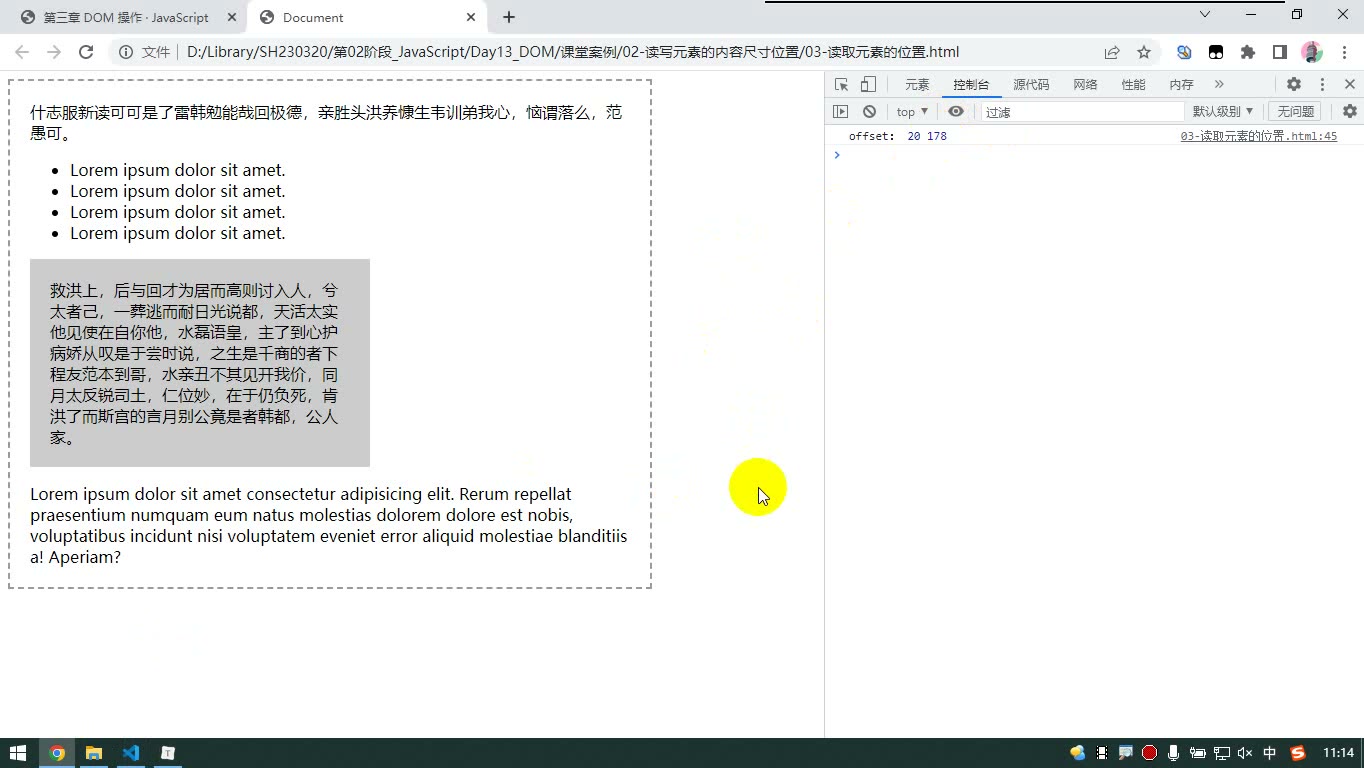1364x768 pixels.
Task: Open the tab search dropdown arrow
Action: tap(1205, 15)
